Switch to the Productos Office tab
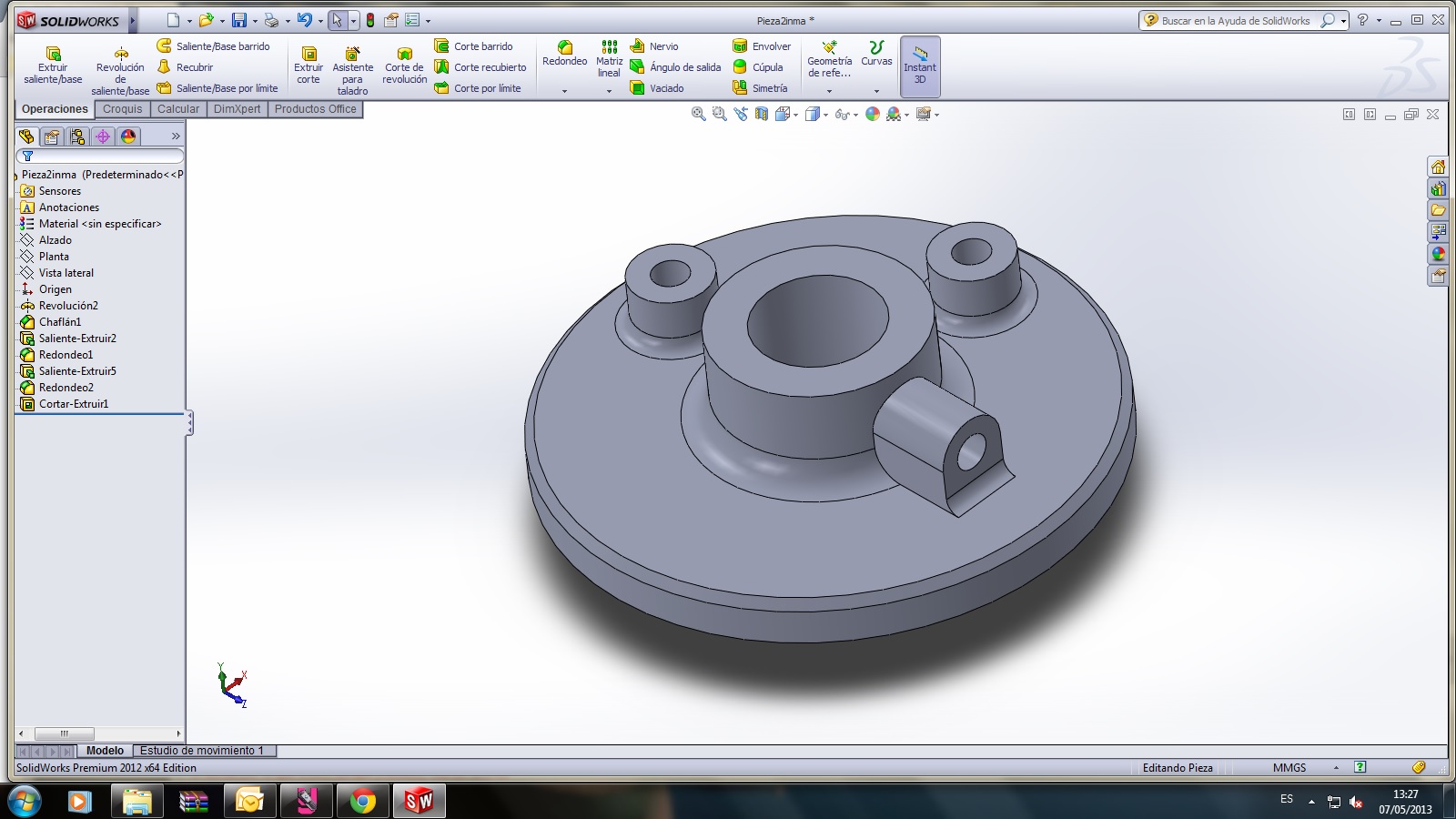1456x819 pixels. 316,109
